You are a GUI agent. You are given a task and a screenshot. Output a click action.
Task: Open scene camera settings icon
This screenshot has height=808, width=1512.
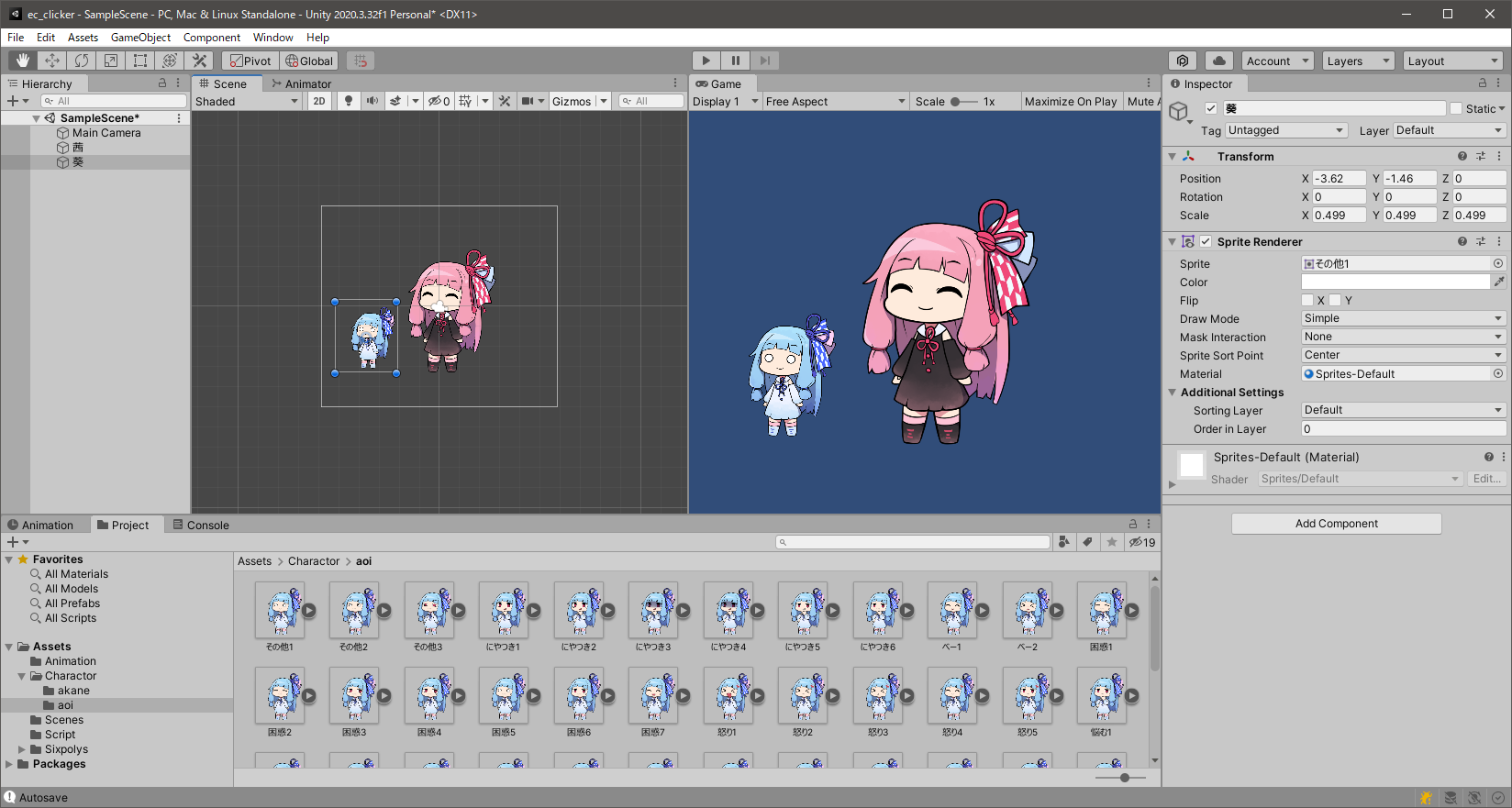tap(528, 101)
